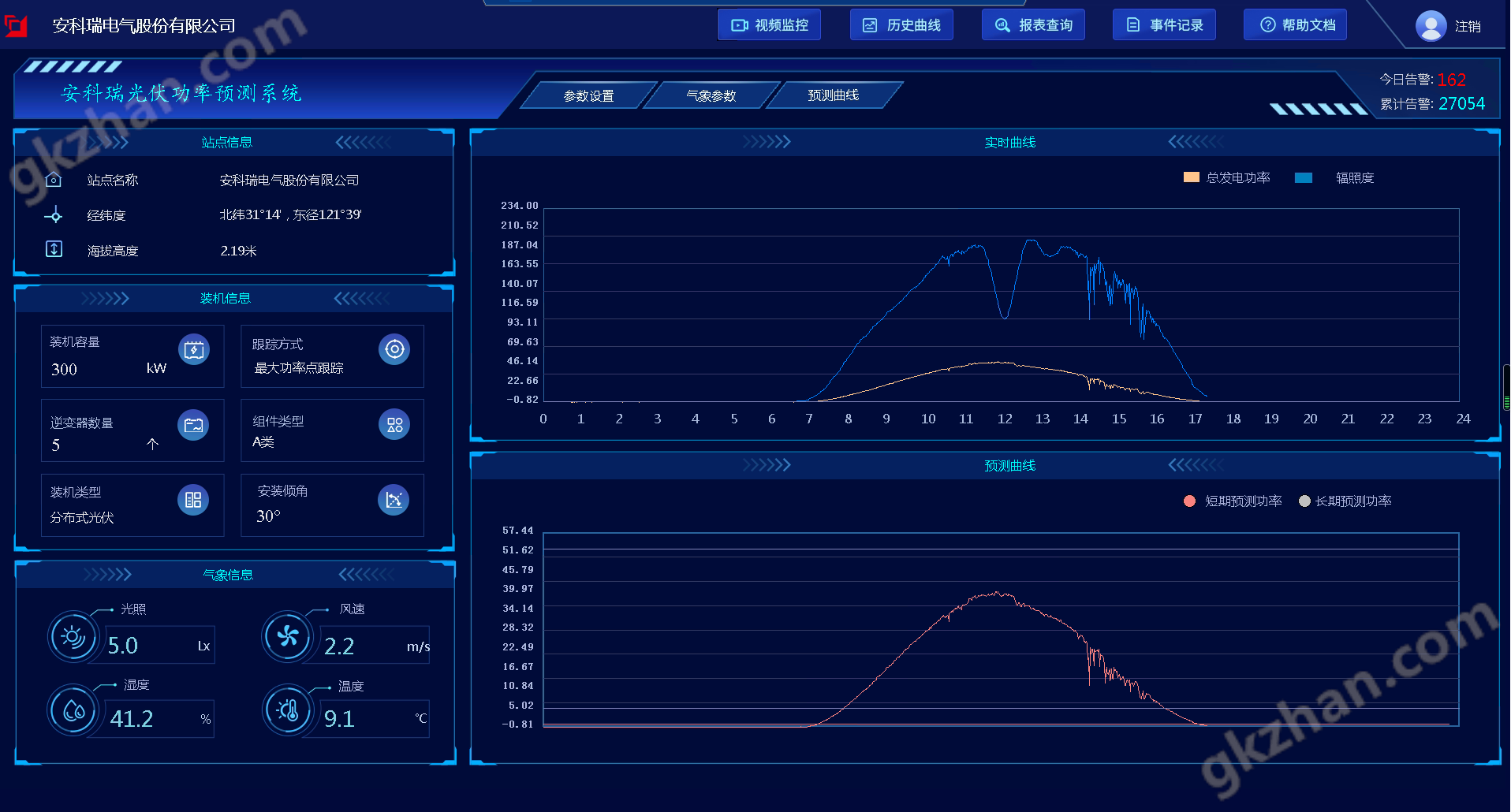This screenshot has width=1511, height=812.
Task: Click the module type shapes icon
Action: 394,425
